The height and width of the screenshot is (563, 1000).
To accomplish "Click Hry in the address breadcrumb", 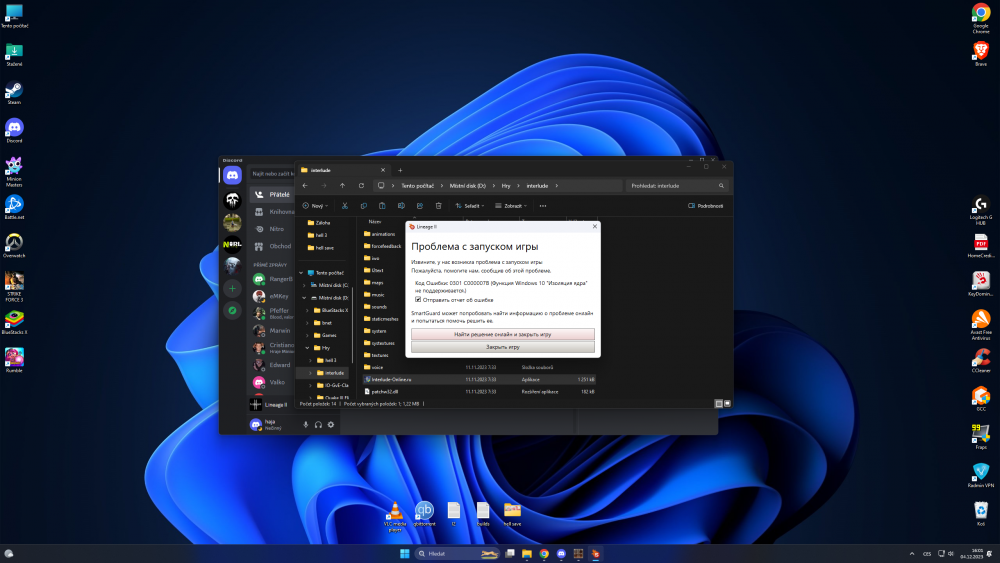I will point(506,186).
